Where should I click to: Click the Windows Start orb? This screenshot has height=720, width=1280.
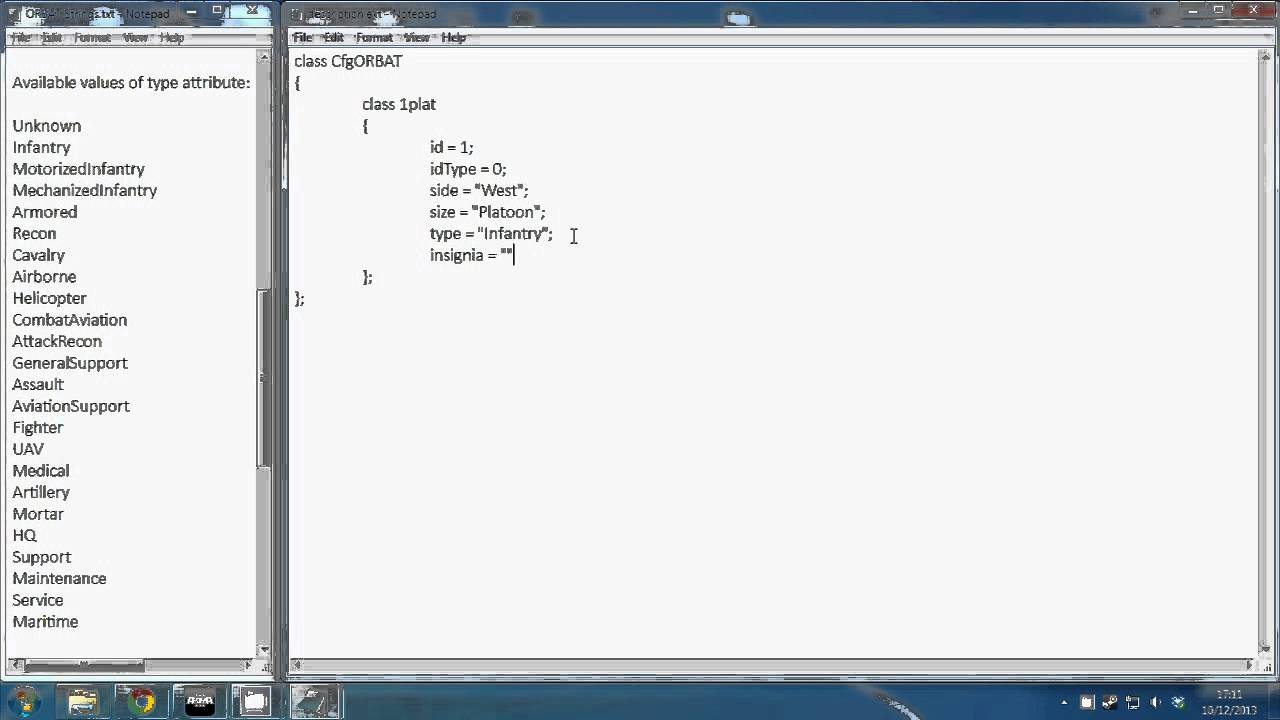point(24,700)
